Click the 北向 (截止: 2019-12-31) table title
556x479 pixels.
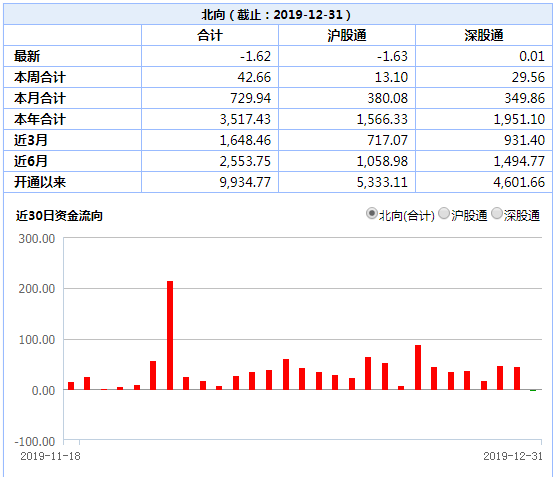pos(276,15)
